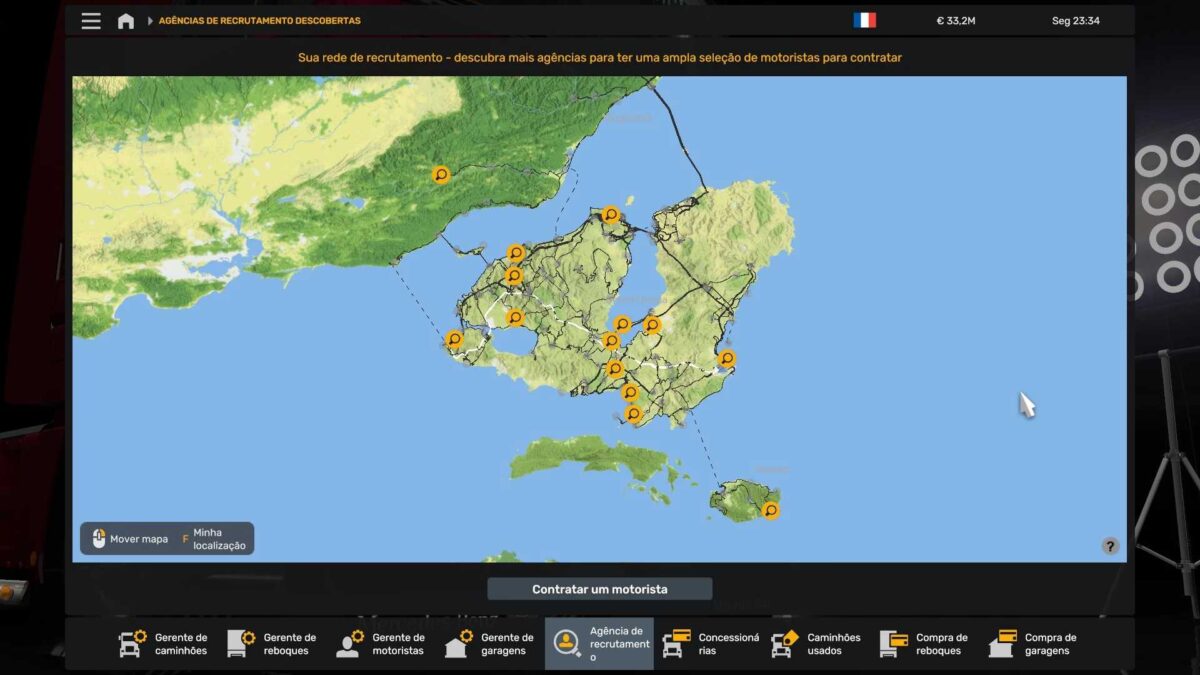Switch to Gerente de motoristas tab

point(381,644)
